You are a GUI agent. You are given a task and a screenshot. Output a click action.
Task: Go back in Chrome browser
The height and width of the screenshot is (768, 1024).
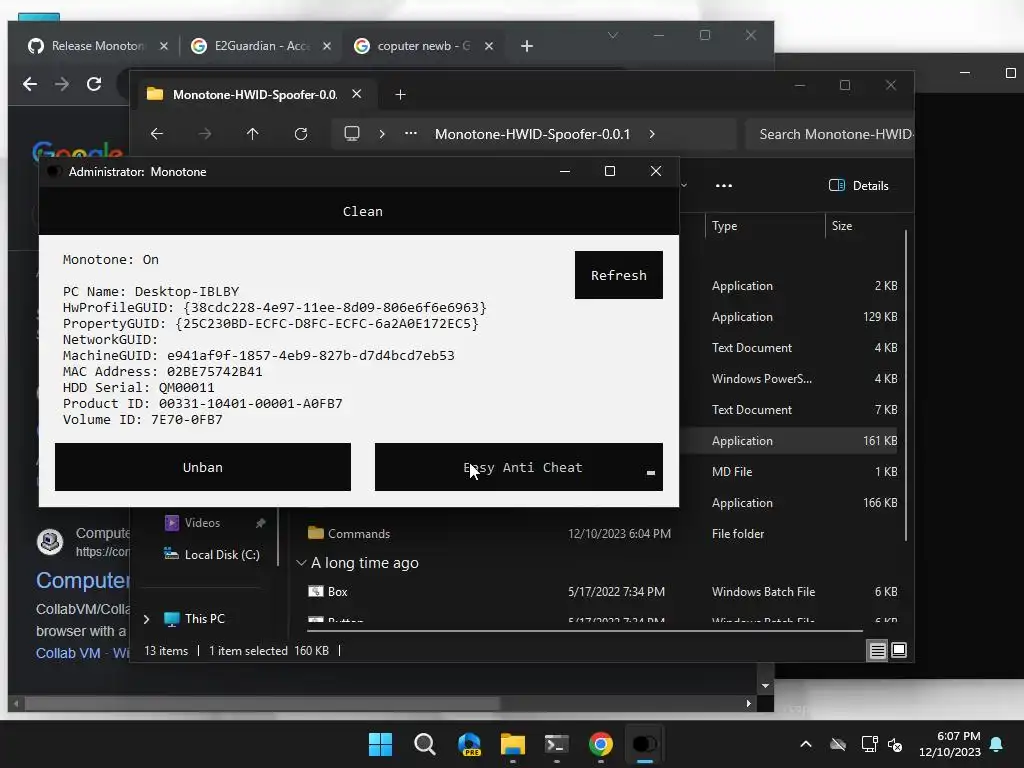(x=30, y=84)
